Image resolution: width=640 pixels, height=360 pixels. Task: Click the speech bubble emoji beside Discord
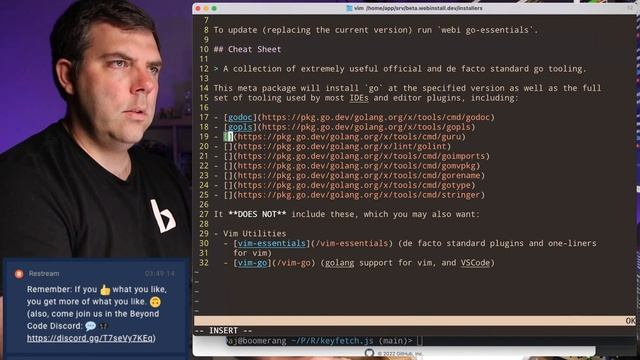click(x=91, y=326)
